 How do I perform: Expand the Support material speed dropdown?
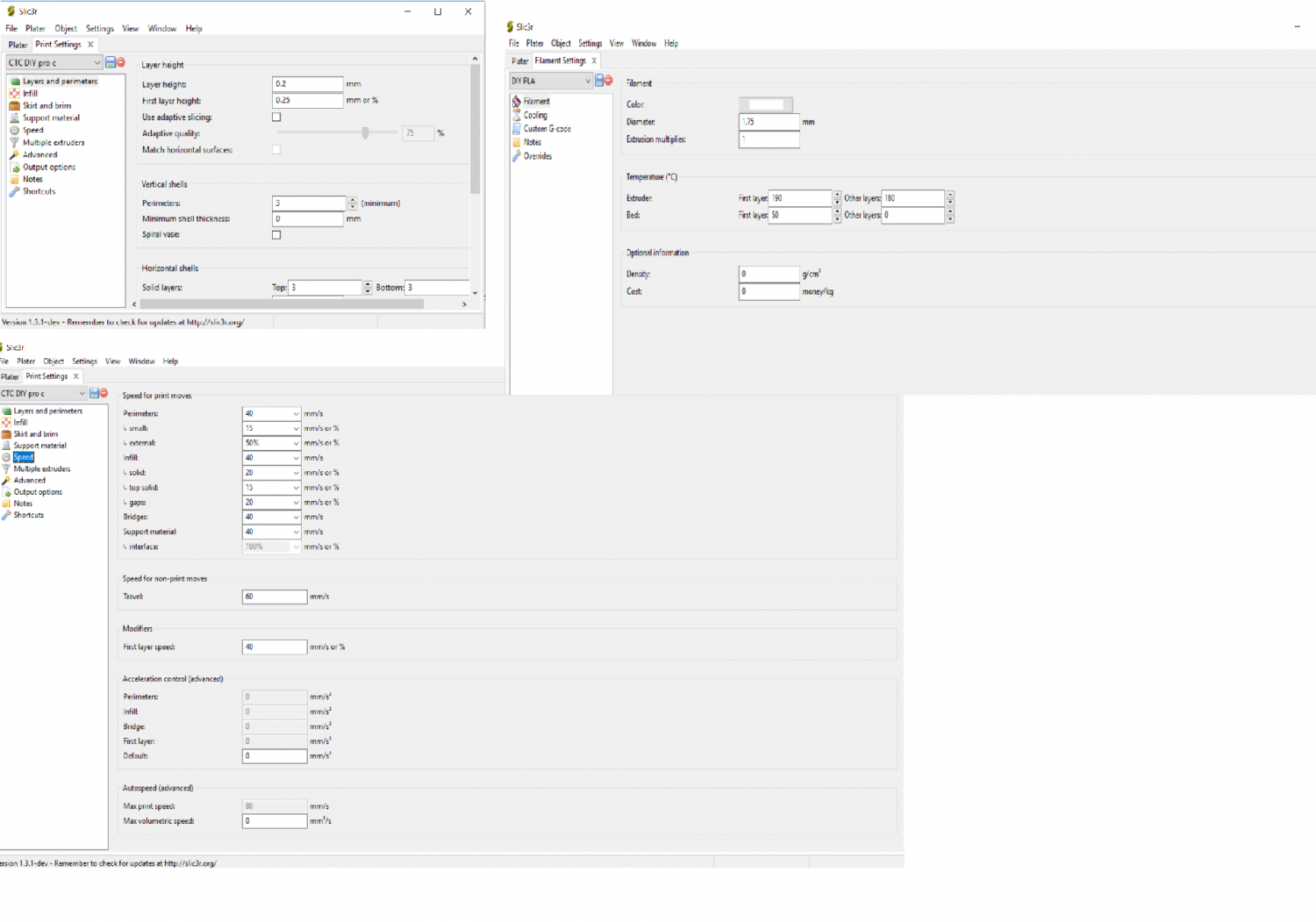pos(296,532)
